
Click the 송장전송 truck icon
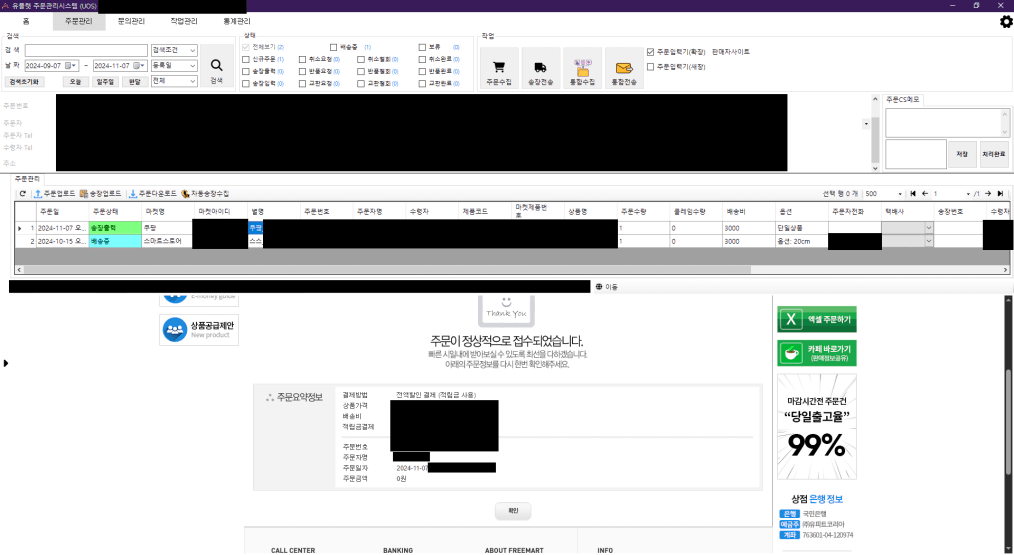[541, 67]
